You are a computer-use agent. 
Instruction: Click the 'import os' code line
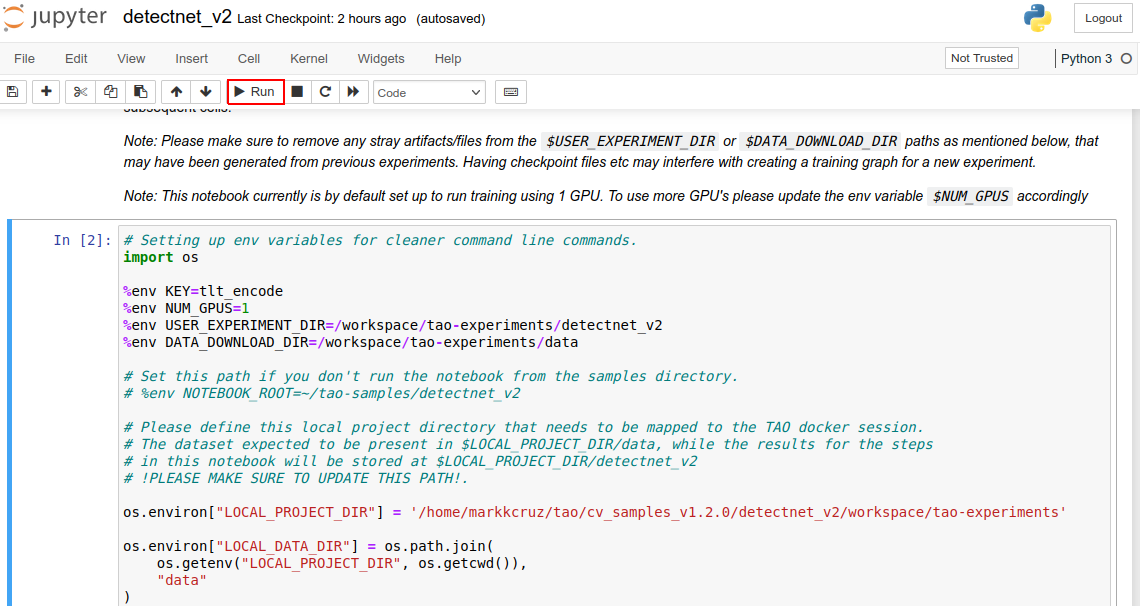[x=161, y=257]
